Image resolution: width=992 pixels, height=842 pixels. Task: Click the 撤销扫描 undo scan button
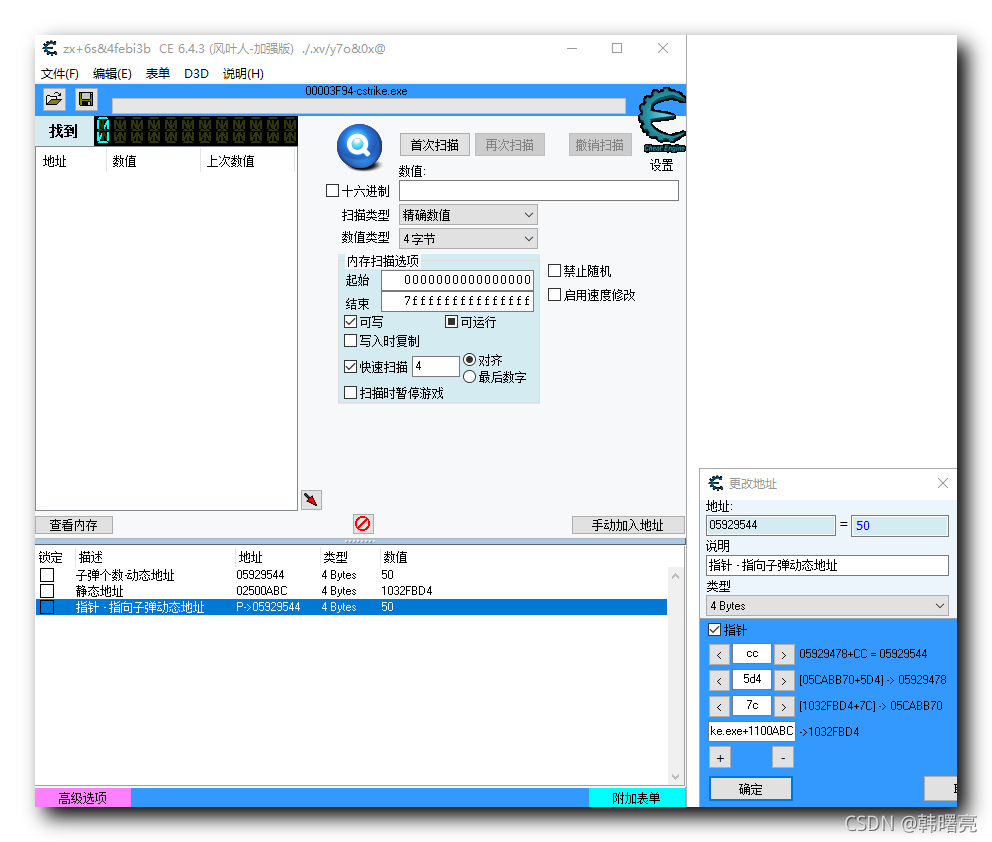(599, 145)
